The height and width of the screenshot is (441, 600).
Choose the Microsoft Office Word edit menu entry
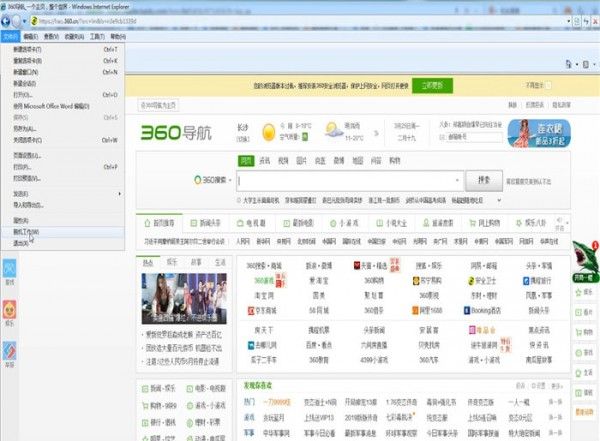(63, 106)
